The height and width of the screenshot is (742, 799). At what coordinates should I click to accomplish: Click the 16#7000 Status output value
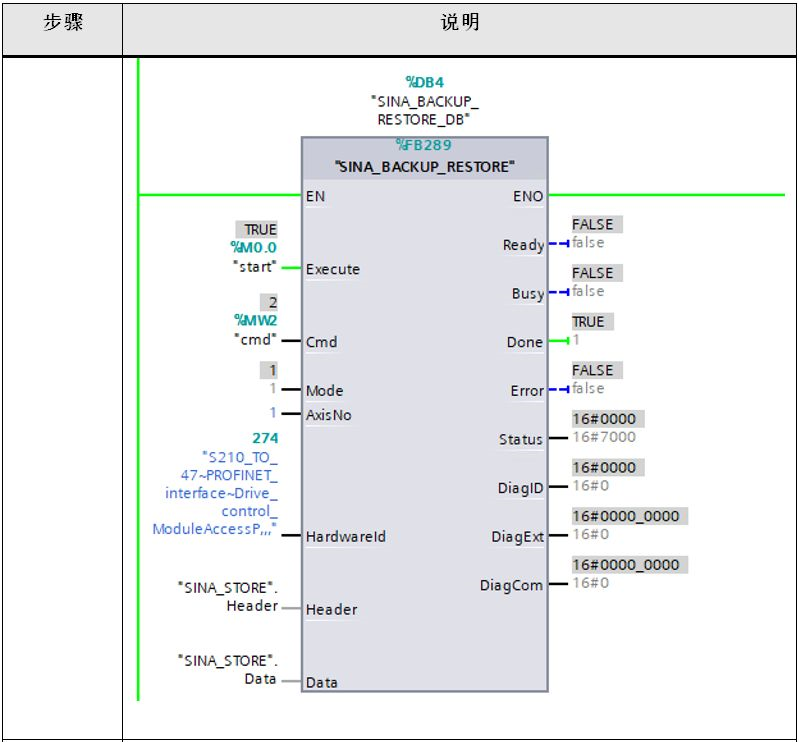pos(603,437)
